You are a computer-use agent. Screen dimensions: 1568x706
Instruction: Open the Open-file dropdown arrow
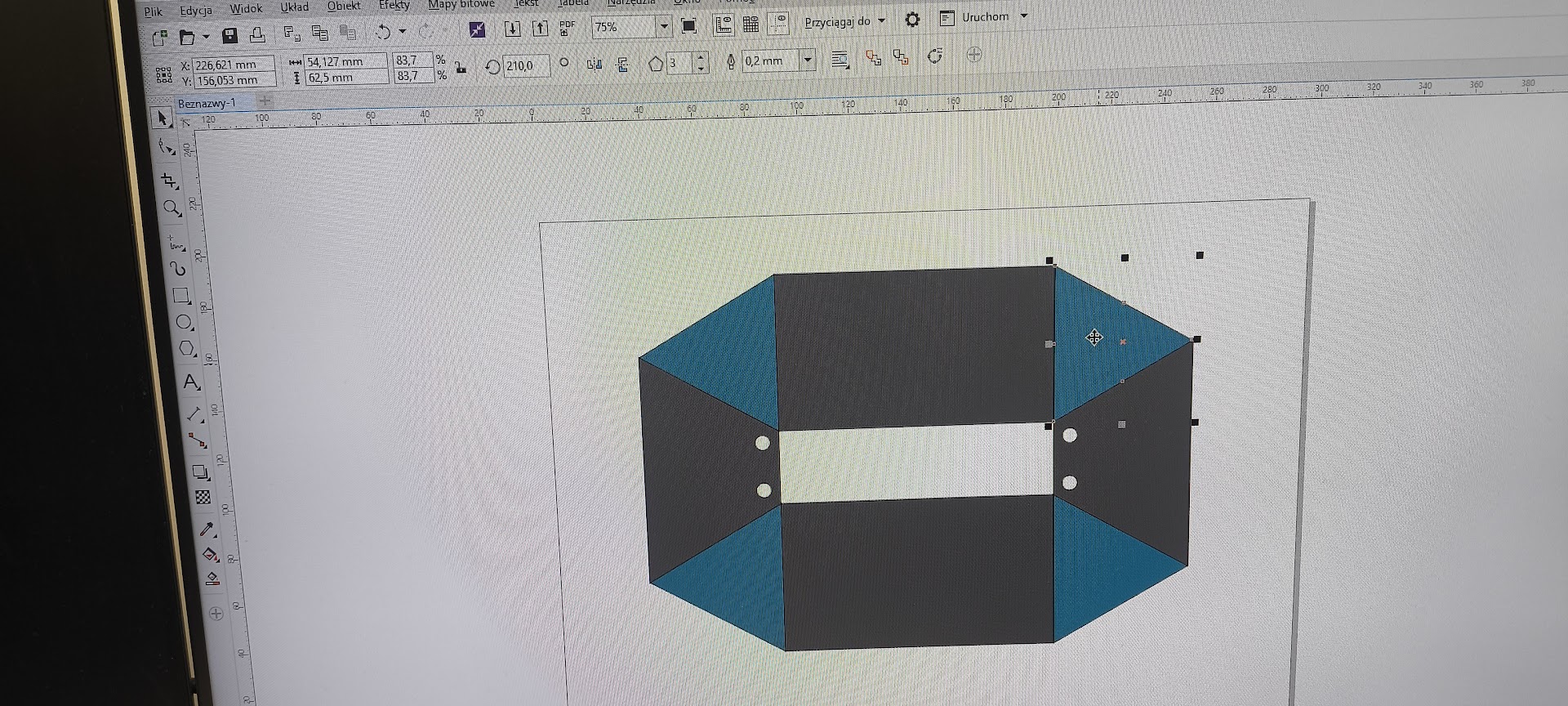pos(206,37)
